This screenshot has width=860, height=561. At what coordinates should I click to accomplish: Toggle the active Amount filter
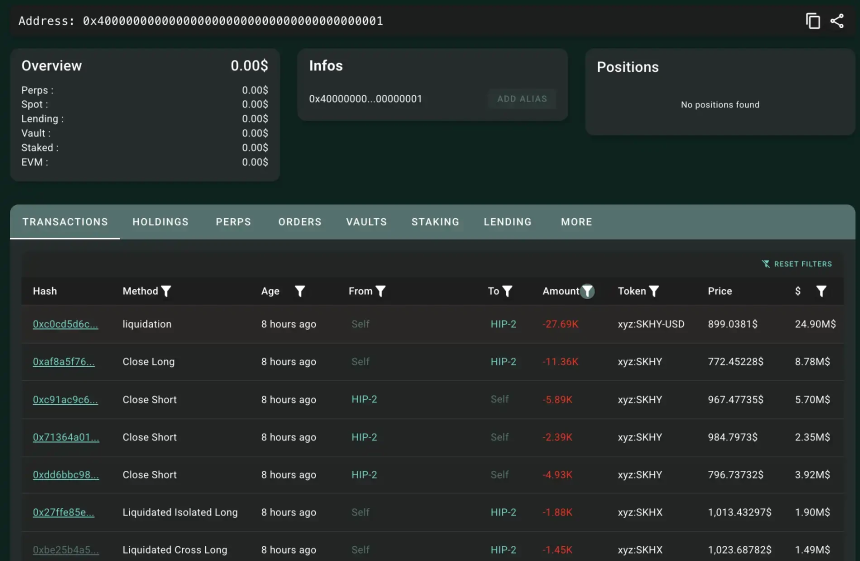tap(587, 291)
